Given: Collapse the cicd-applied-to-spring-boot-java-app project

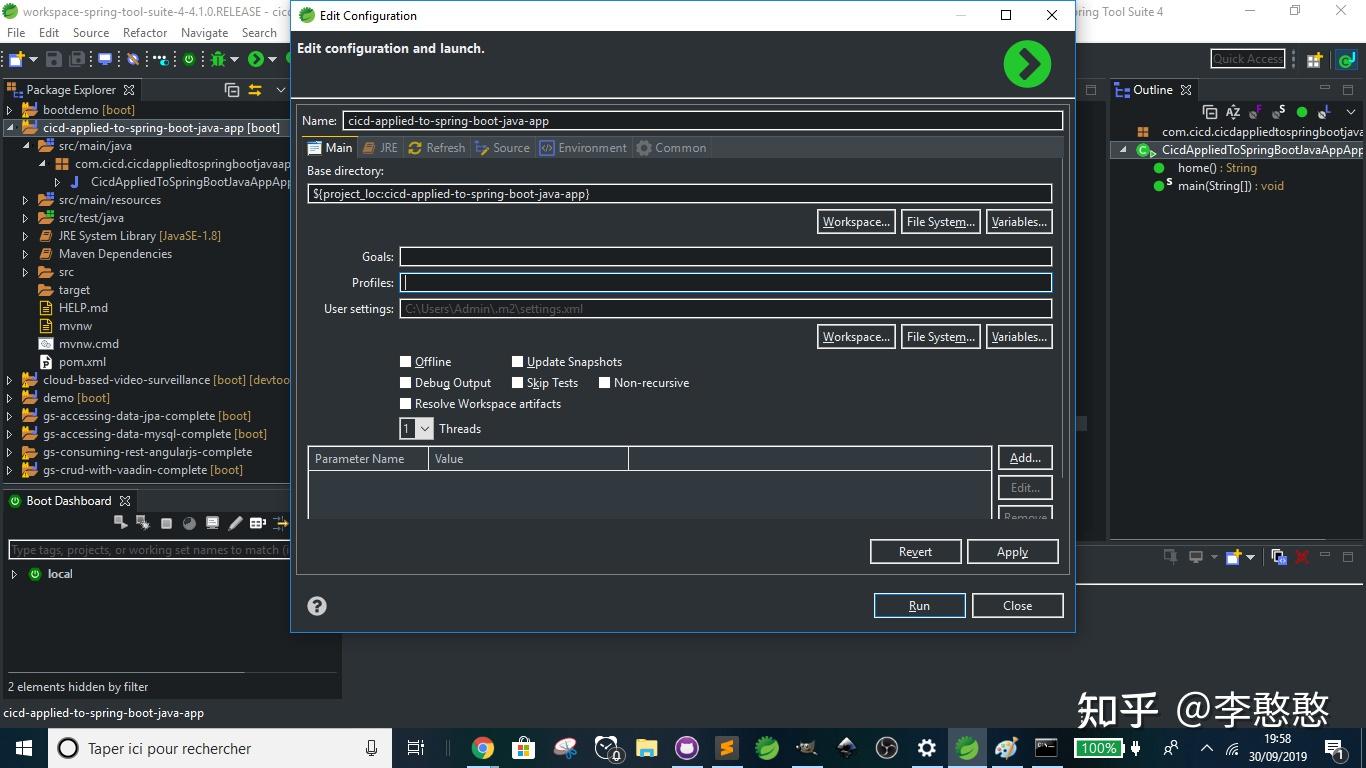Looking at the screenshot, I should pyautogui.click(x=9, y=127).
